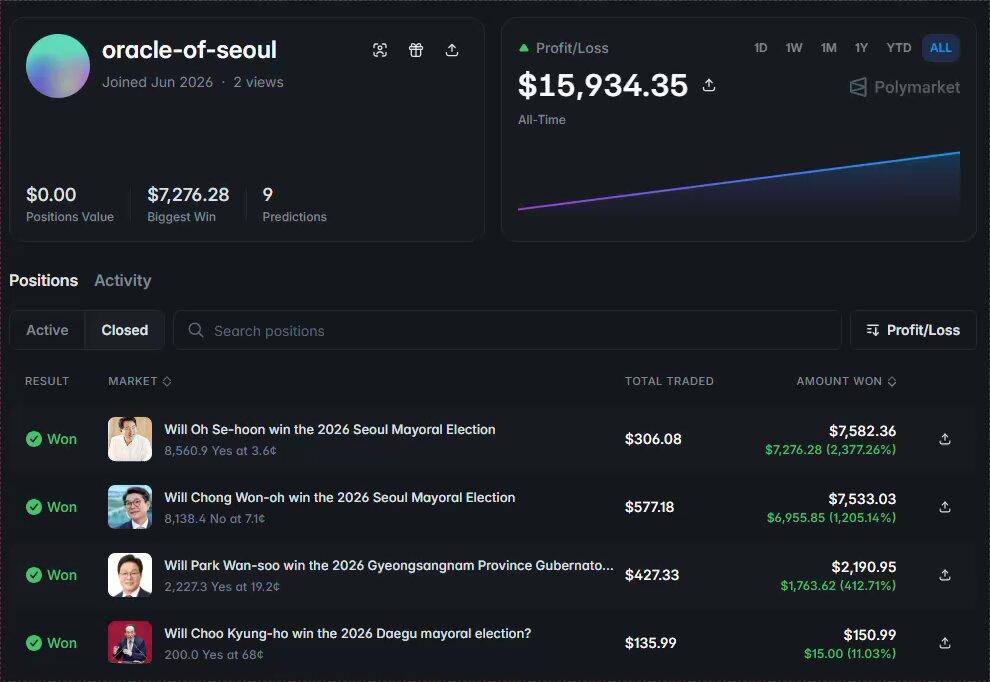The width and height of the screenshot is (990, 682).
Task: Click the $0.00 Positions Value figure
Action: click(x=51, y=194)
